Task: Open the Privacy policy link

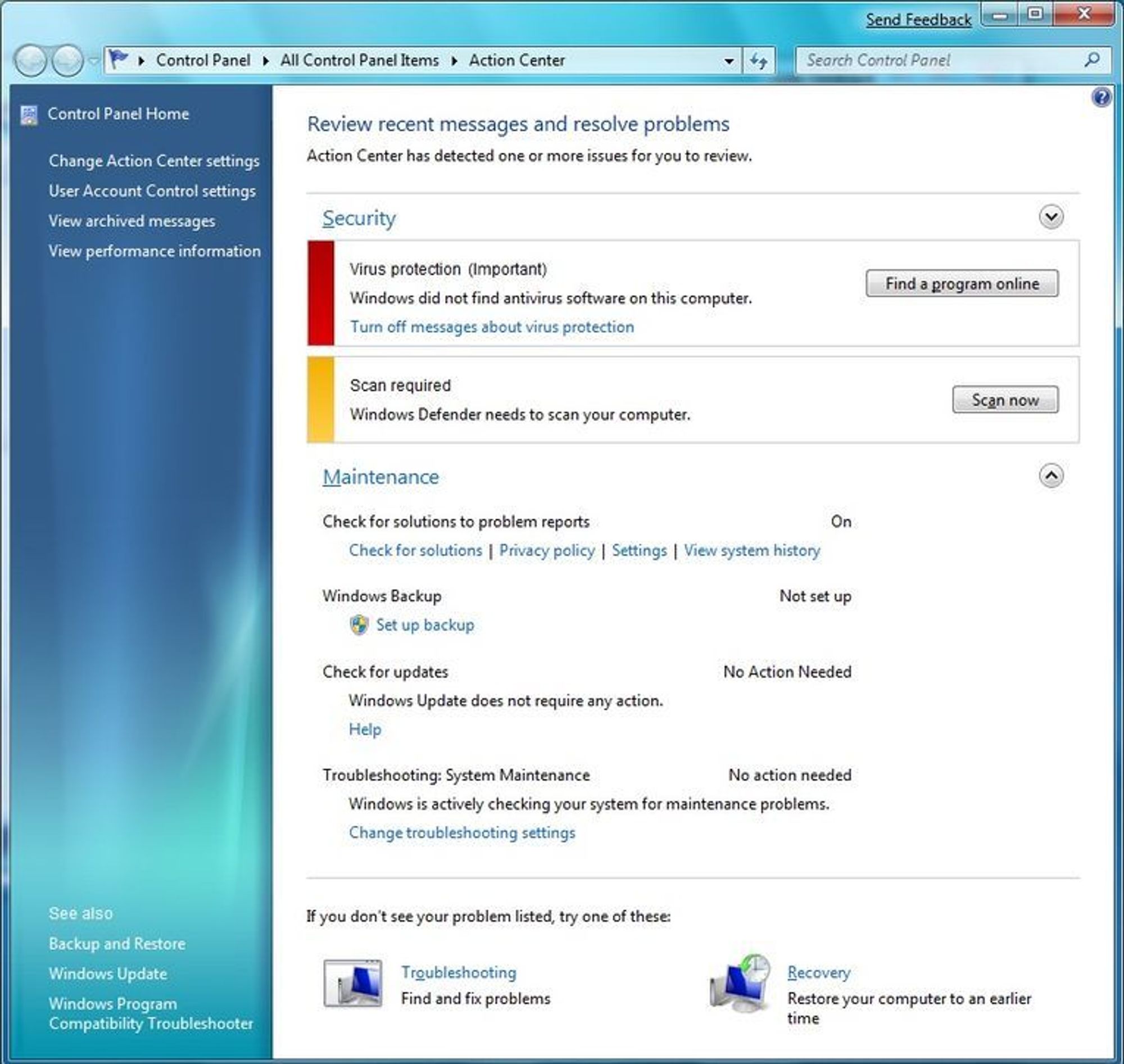Action: pyautogui.click(x=547, y=551)
